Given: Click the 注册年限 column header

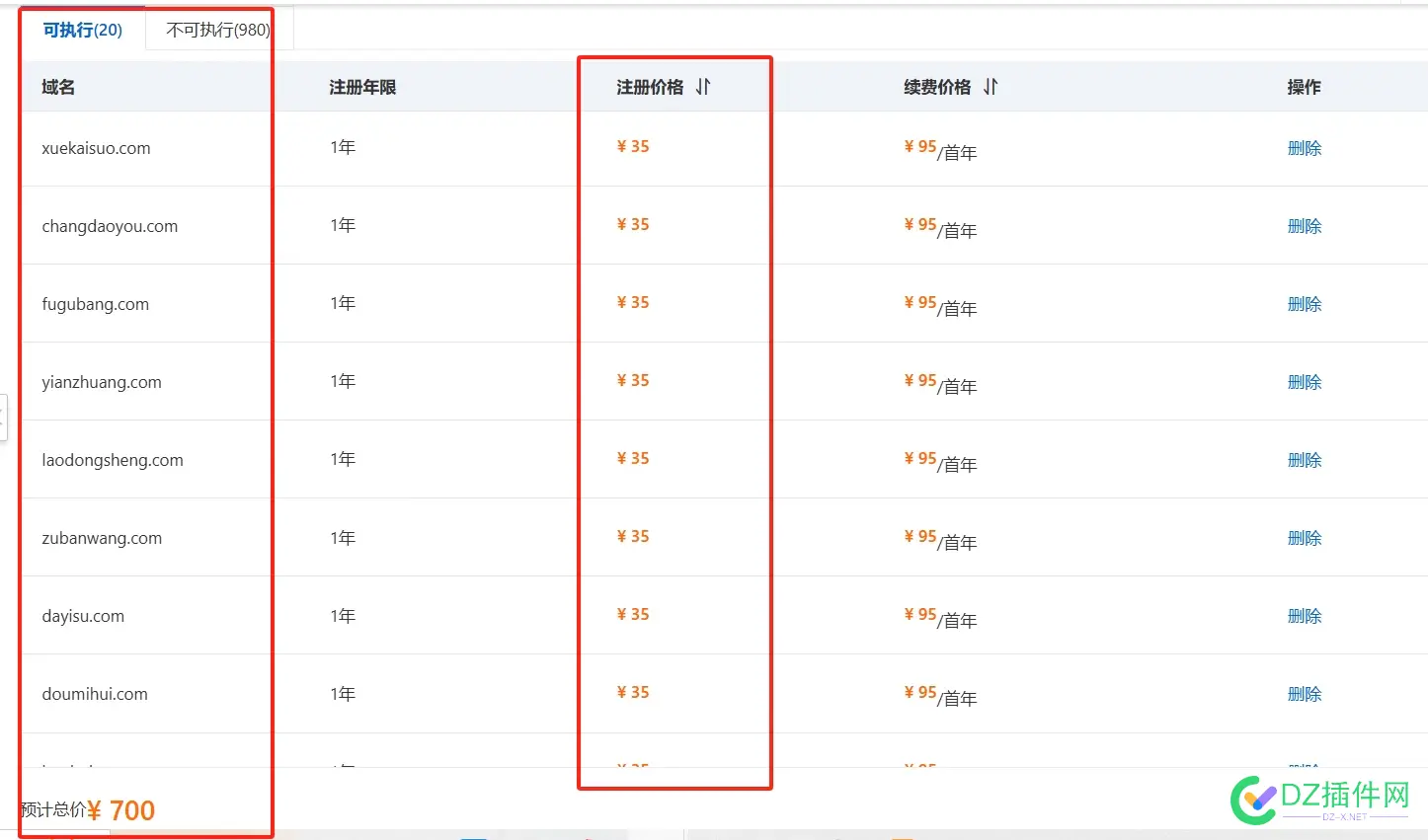Looking at the screenshot, I should pos(362,87).
